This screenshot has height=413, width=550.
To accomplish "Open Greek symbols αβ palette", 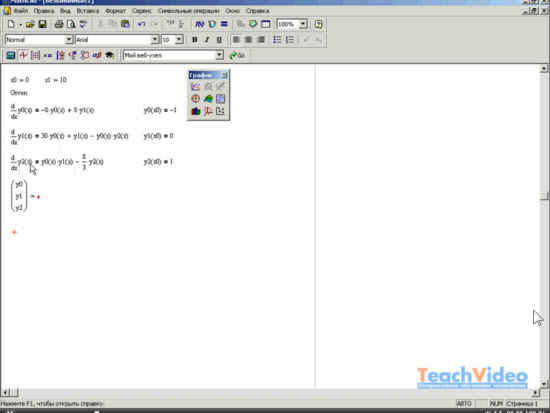I will click(x=97, y=55).
